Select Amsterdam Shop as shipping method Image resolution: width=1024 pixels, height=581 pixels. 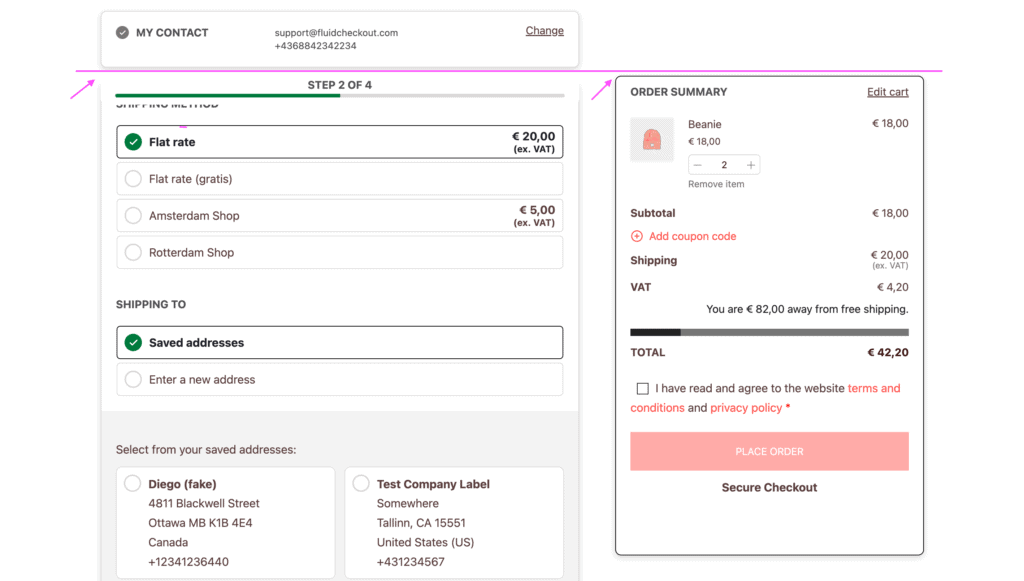click(x=132, y=215)
